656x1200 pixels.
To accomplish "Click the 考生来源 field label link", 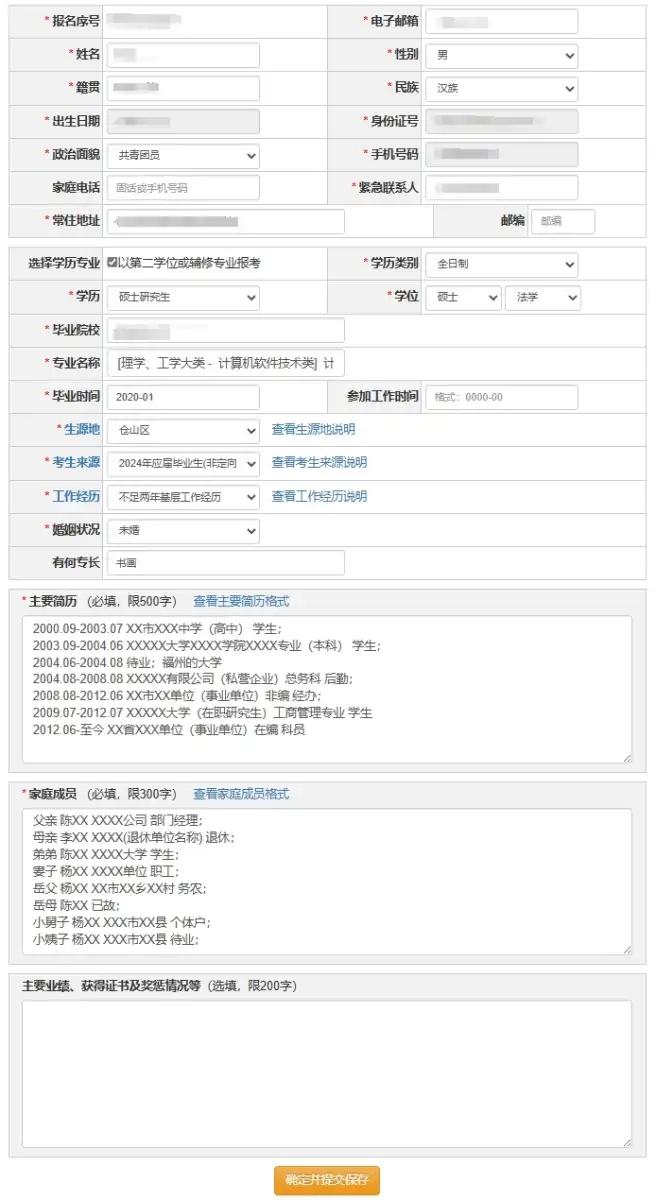I will (x=76, y=463).
